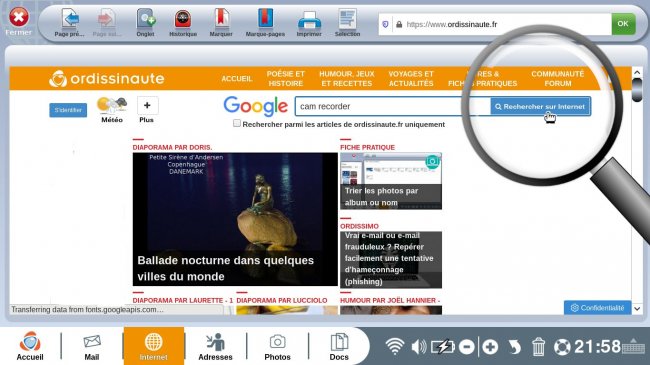Open Trier les photos par album article
The height and width of the screenshot is (365, 650).
[391, 181]
